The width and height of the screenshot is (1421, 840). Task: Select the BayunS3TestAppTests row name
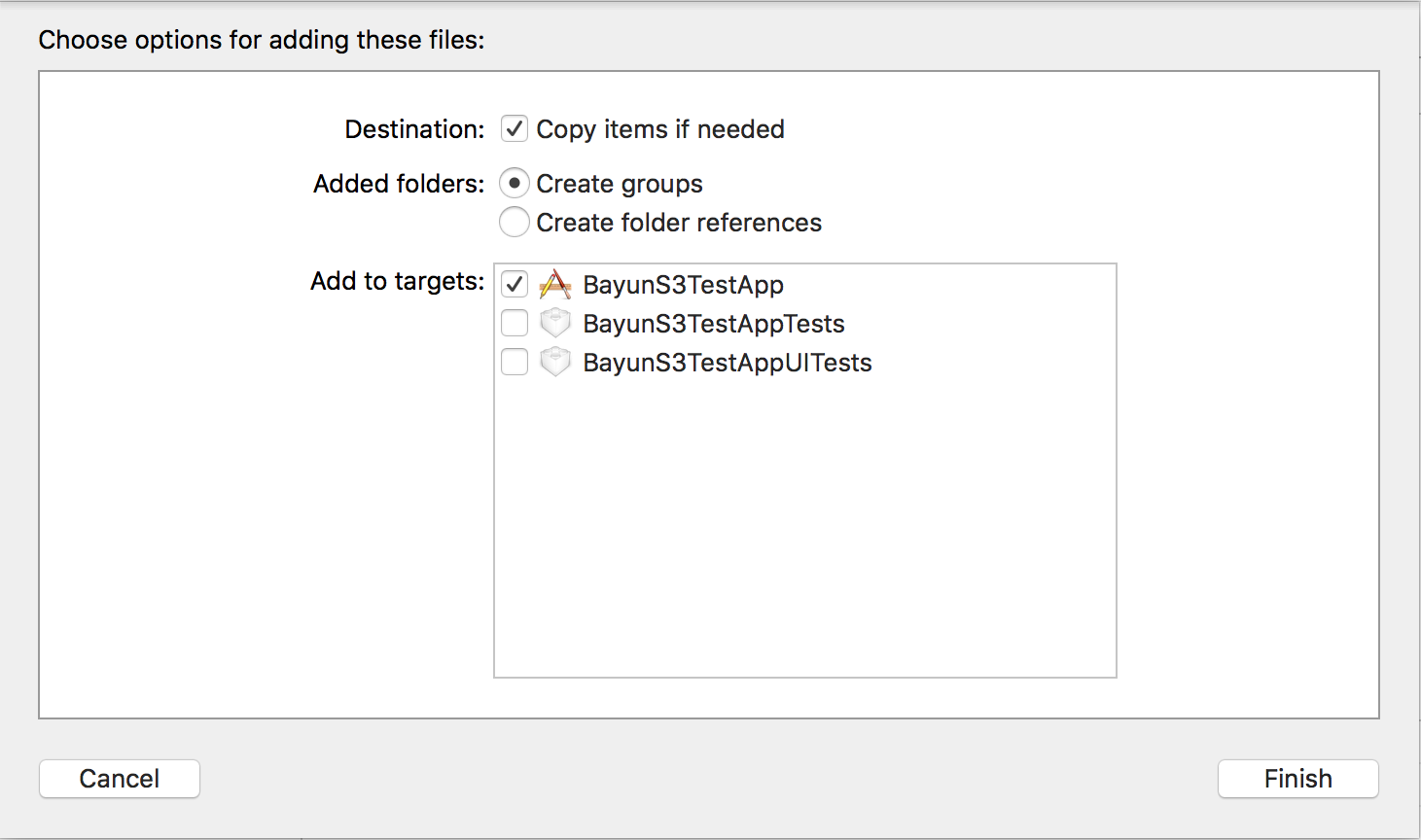(x=713, y=324)
